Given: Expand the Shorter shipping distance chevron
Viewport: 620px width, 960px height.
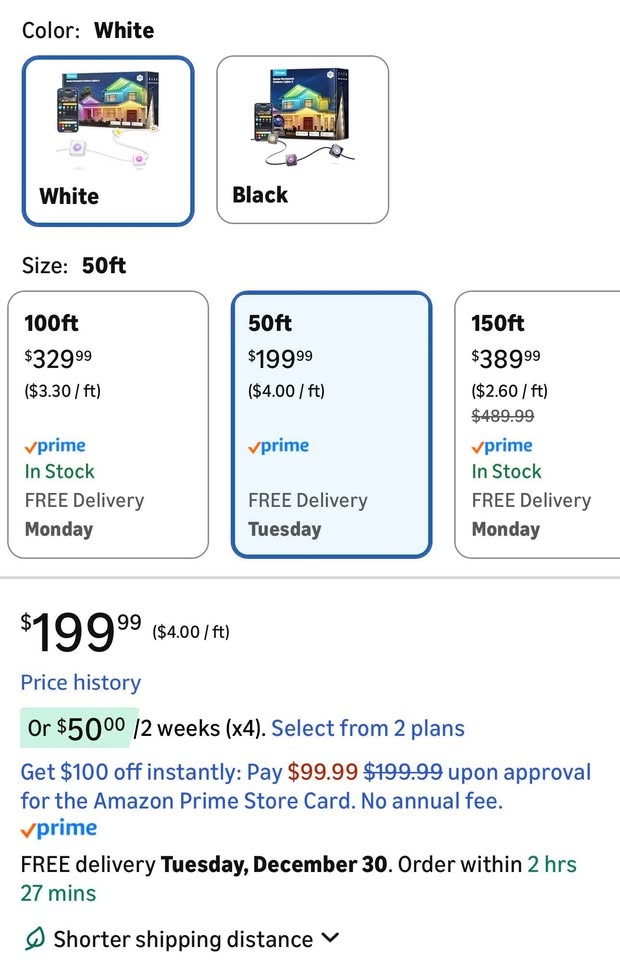Looking at the screenshot, I should pos(331,938).
